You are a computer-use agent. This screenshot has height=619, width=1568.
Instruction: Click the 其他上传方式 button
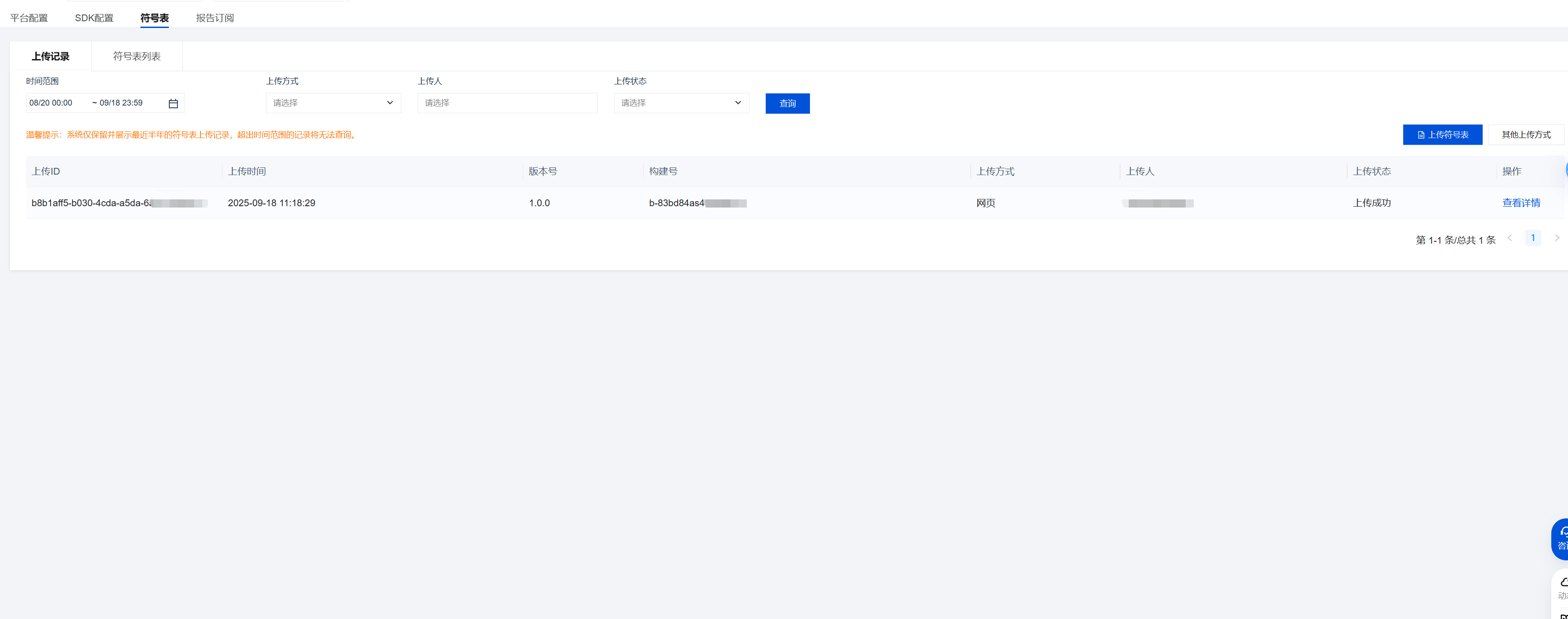pyautogui.click(x=1526, y=135)
